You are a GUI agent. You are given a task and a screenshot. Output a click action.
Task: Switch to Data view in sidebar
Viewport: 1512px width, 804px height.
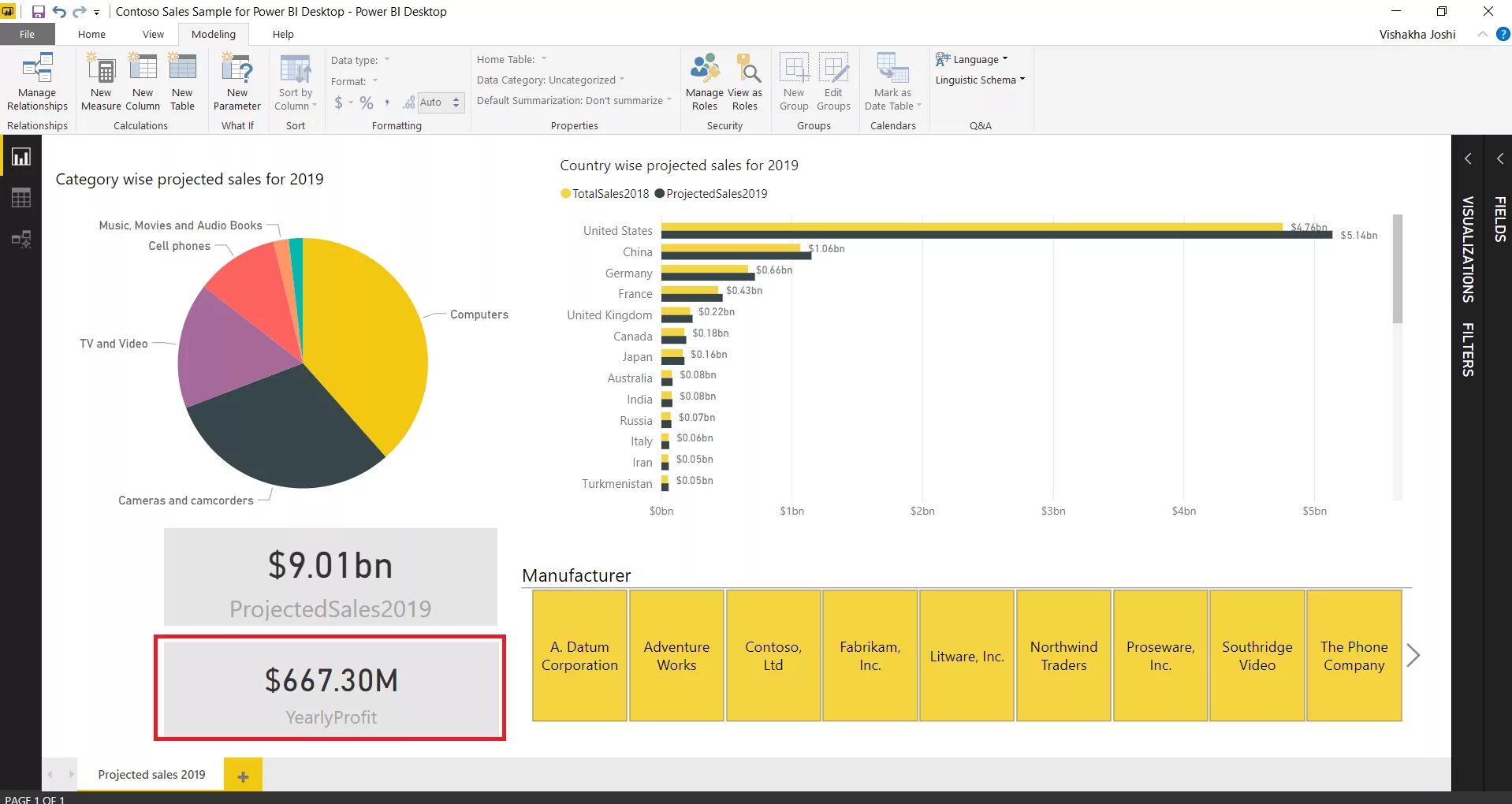point(21,198)
